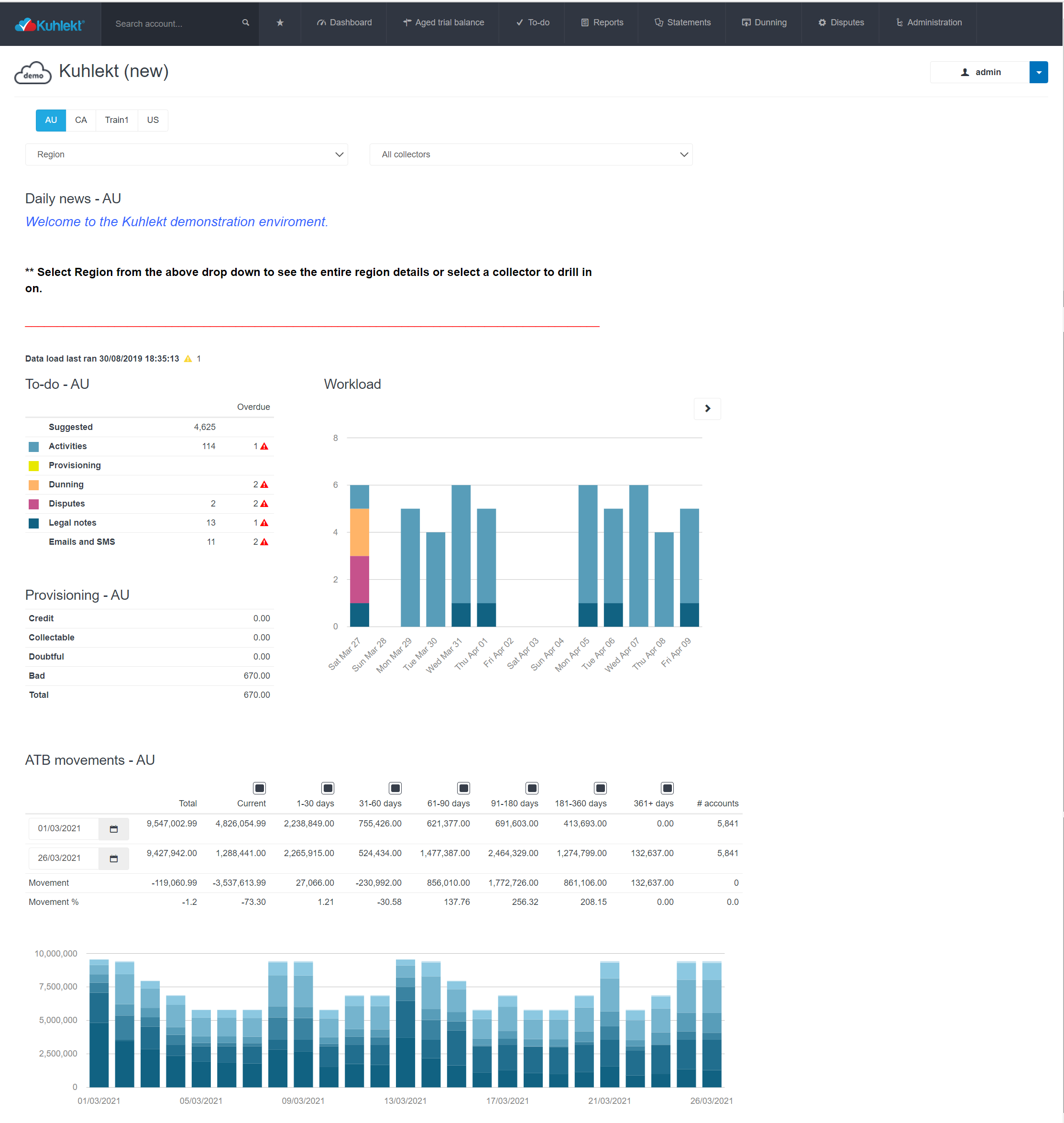
Task: Advance Workload chart with next arrow
Action: coord(707,408)
